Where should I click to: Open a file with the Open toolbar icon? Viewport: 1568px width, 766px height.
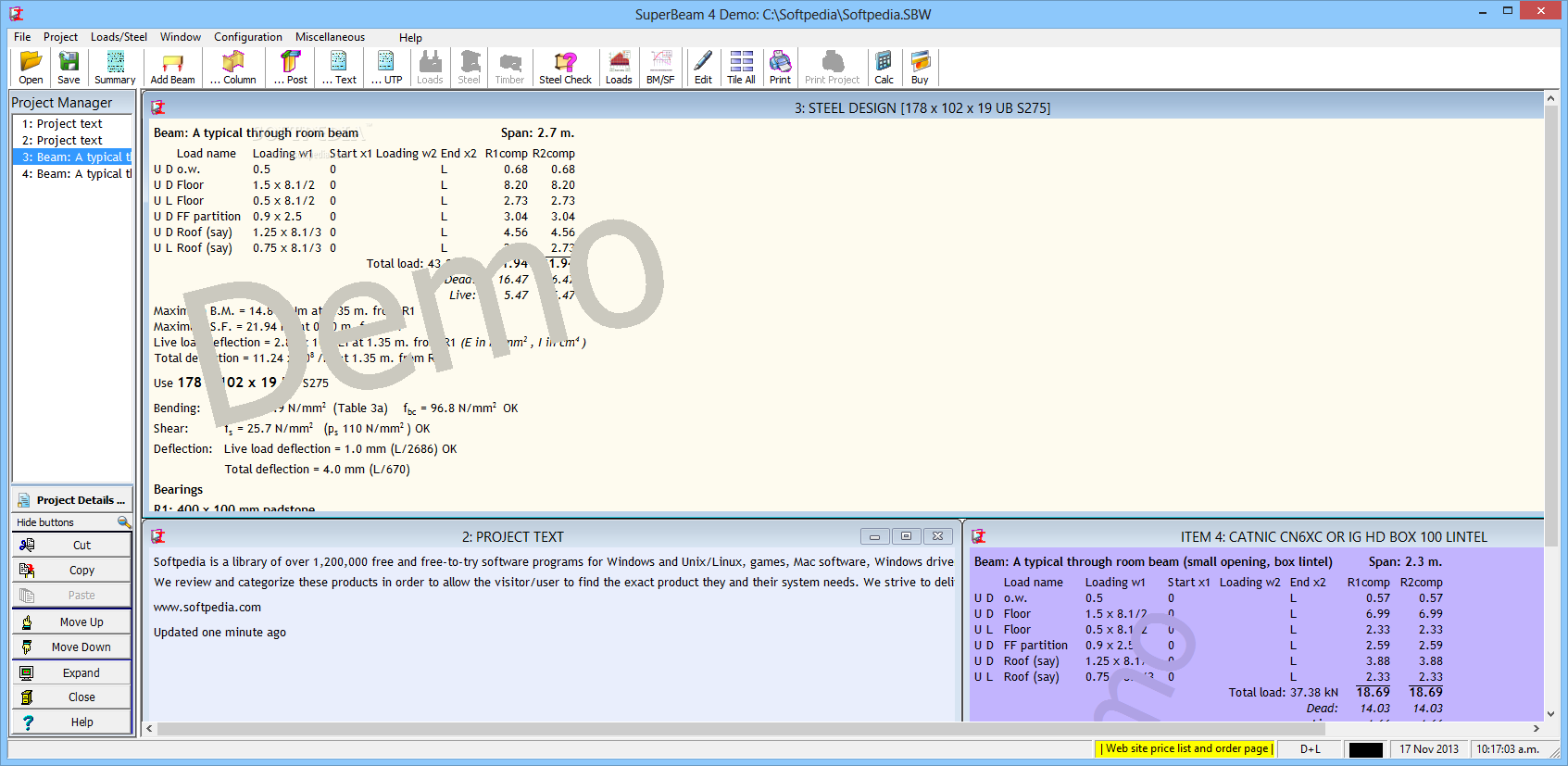(x=31, y=68)
